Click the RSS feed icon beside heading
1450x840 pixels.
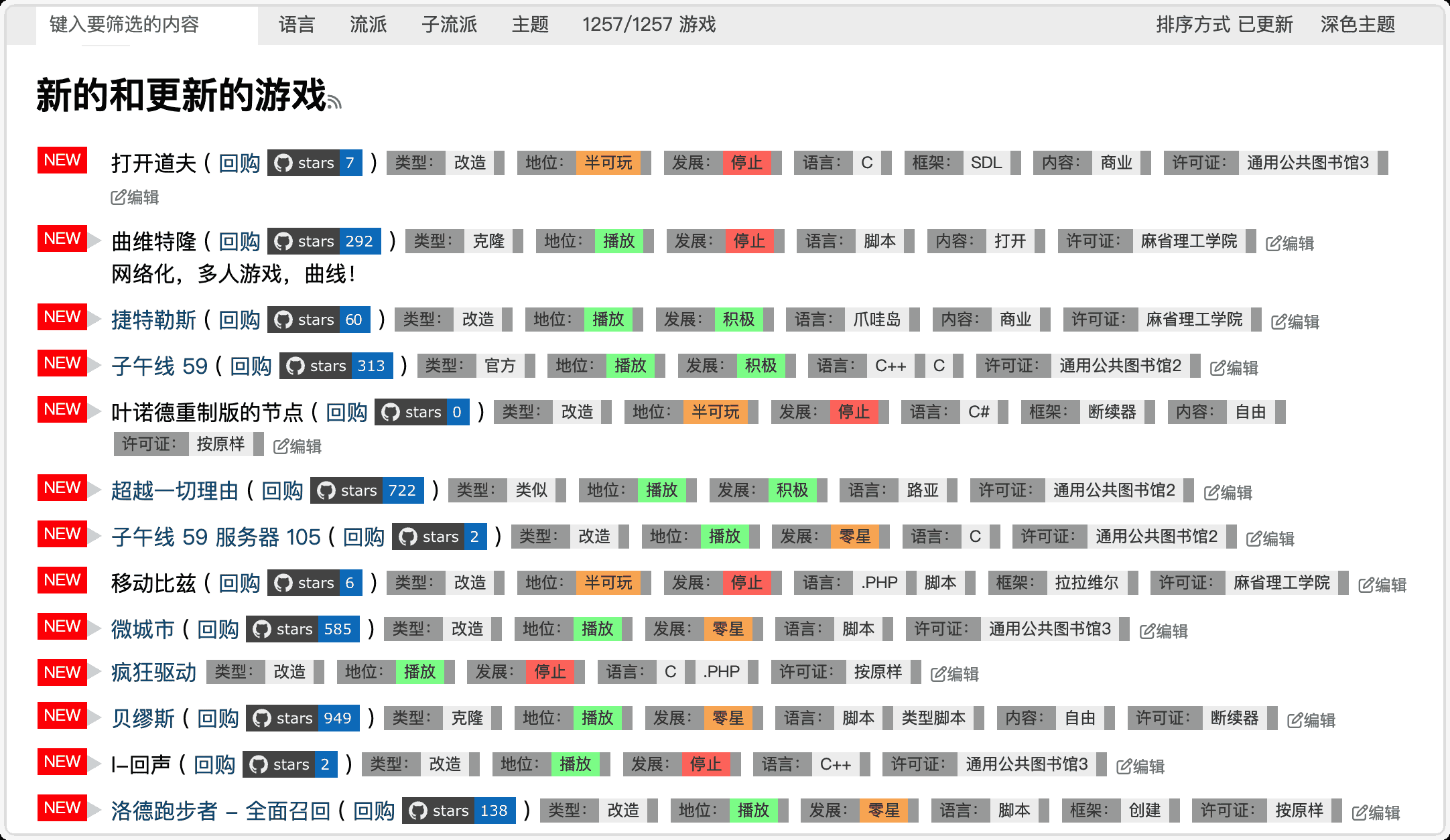[334, 102]
